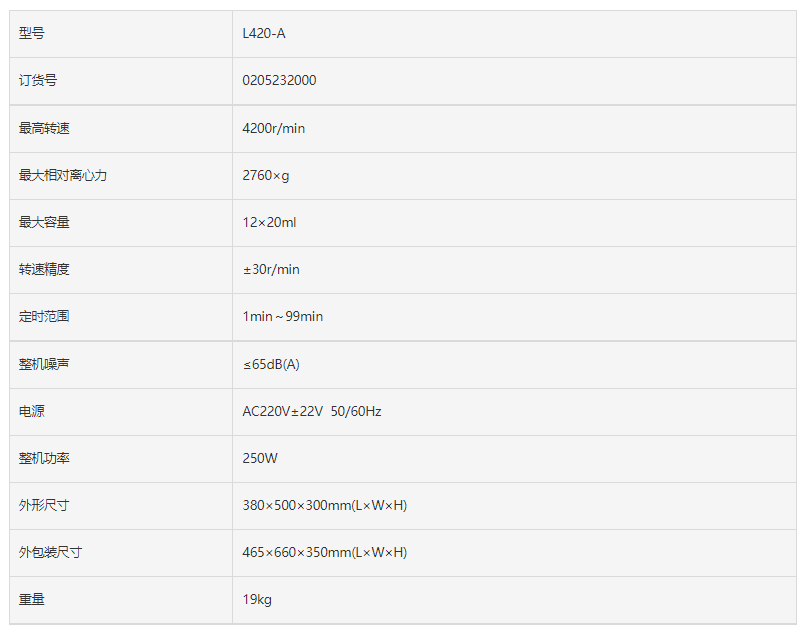Screen dimensions: 809x637
Task: Click the 重量 row label
Action: 32,599
